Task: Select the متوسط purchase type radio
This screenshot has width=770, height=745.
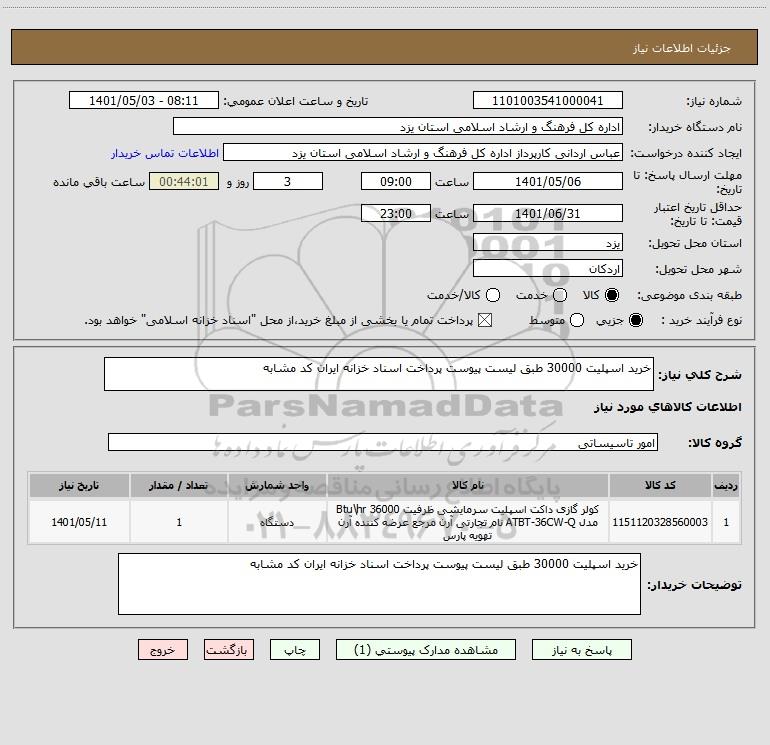Action: tap(577, 320)
